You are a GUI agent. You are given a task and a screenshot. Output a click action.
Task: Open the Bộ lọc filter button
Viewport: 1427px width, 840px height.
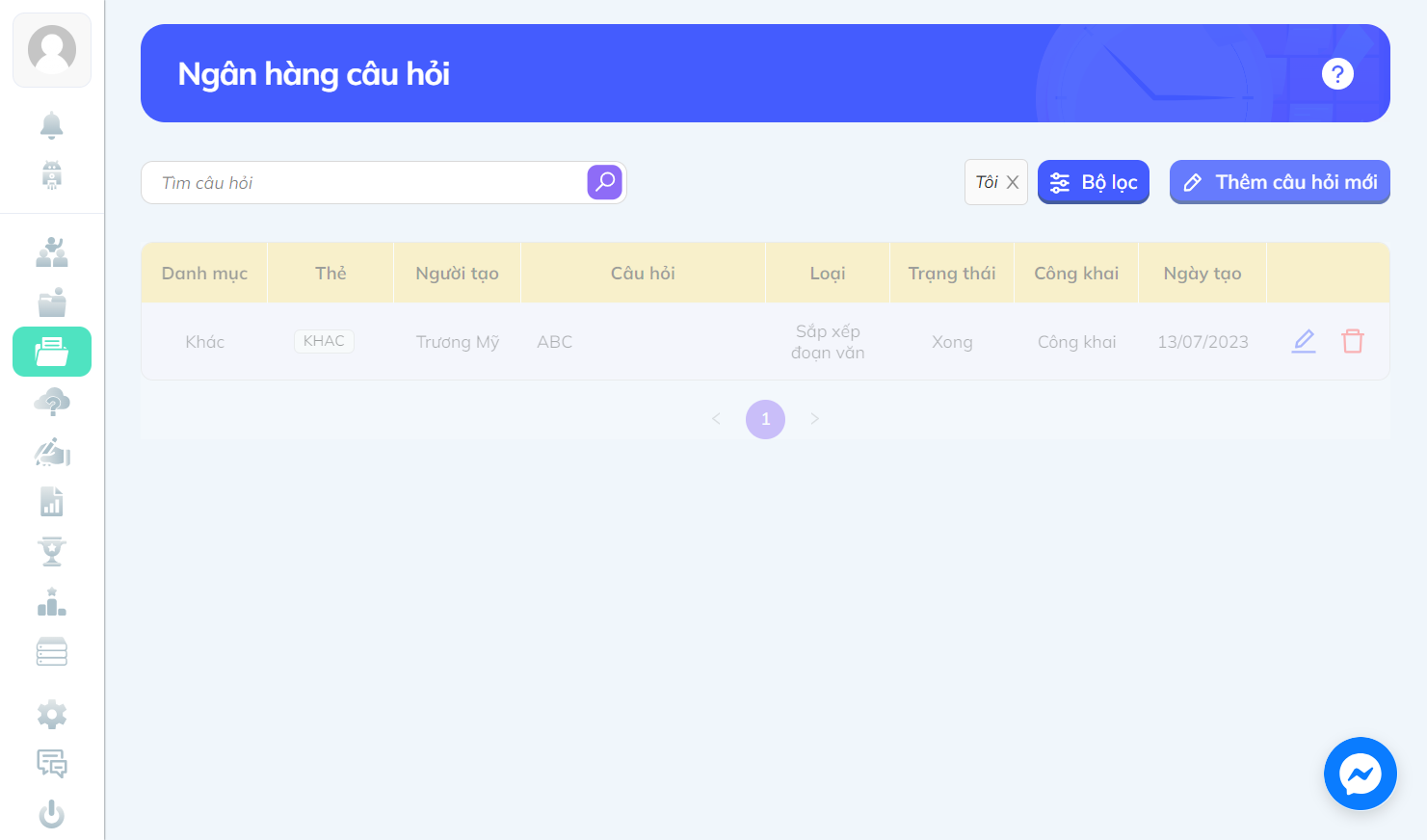[1094, 182]
